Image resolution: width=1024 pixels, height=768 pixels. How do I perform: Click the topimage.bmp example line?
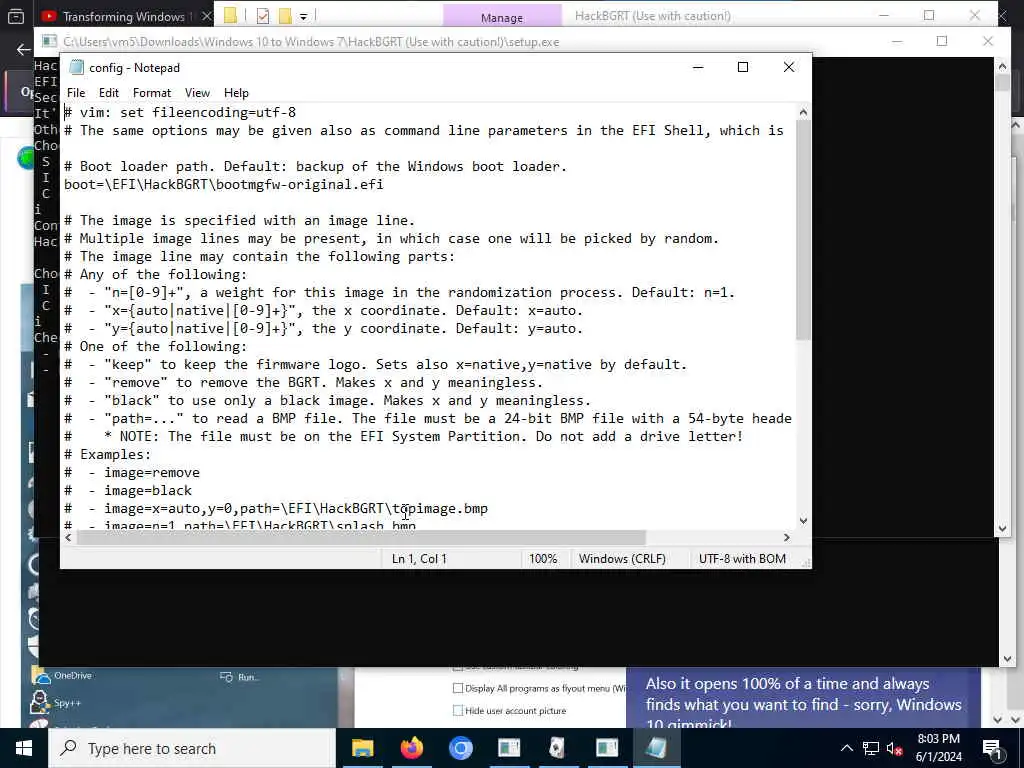click(x=276, y=508)
